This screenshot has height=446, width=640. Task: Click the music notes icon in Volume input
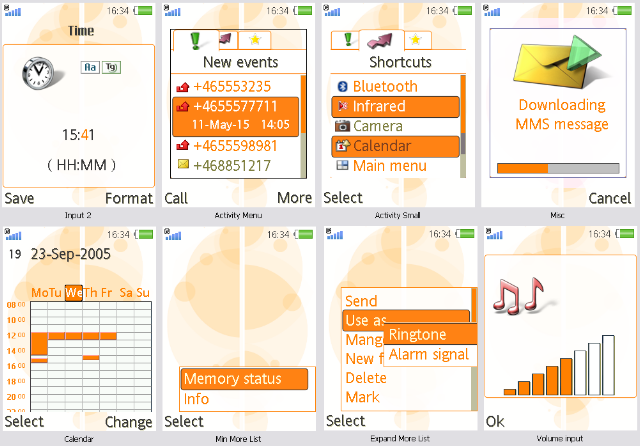tap(519, 296)
